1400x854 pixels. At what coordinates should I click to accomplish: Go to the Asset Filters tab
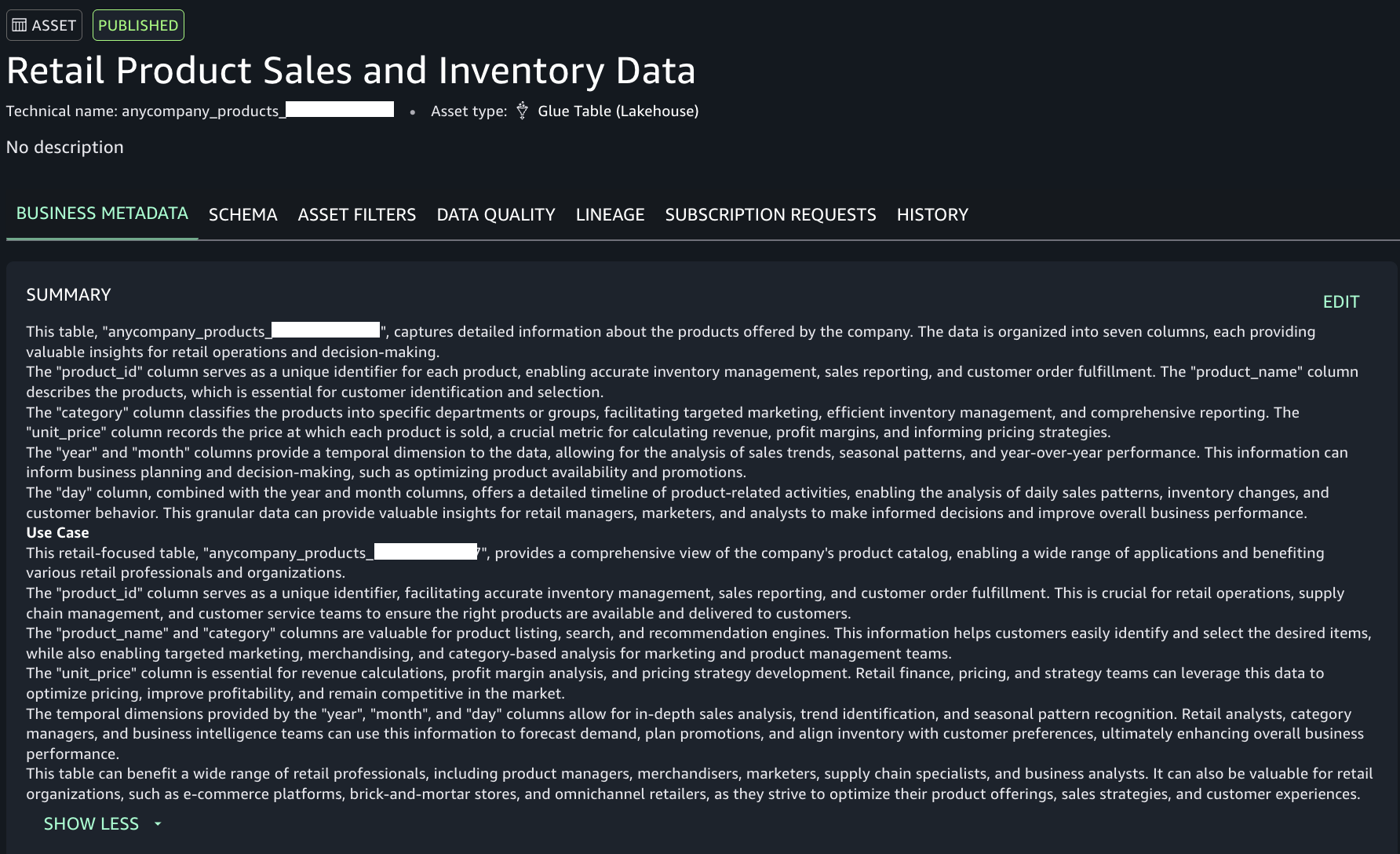[356, 215]
